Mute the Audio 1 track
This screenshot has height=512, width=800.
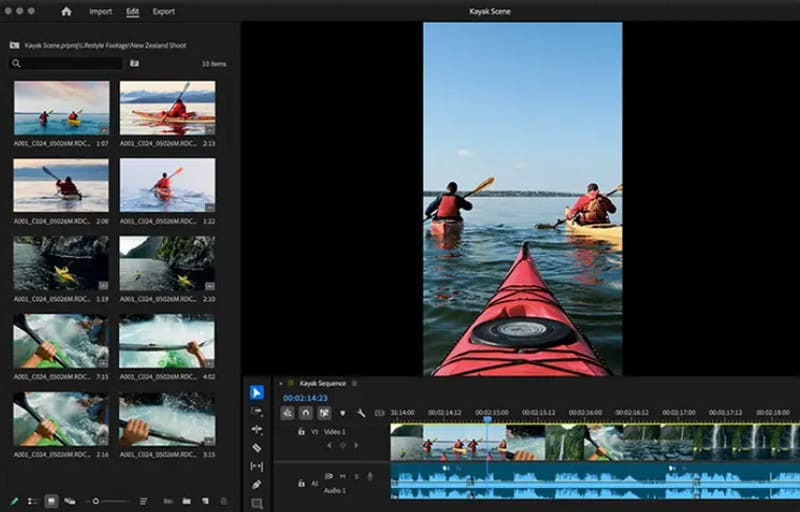(x=342, y=476)
